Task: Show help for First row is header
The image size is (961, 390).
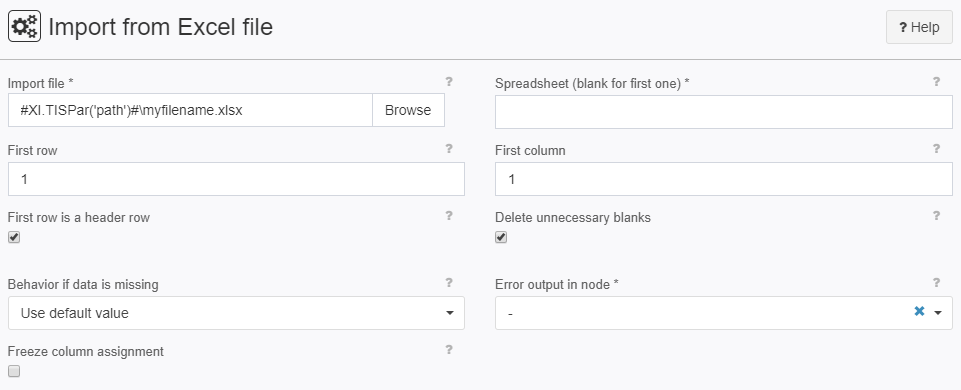Action: [x=449, y=215]
